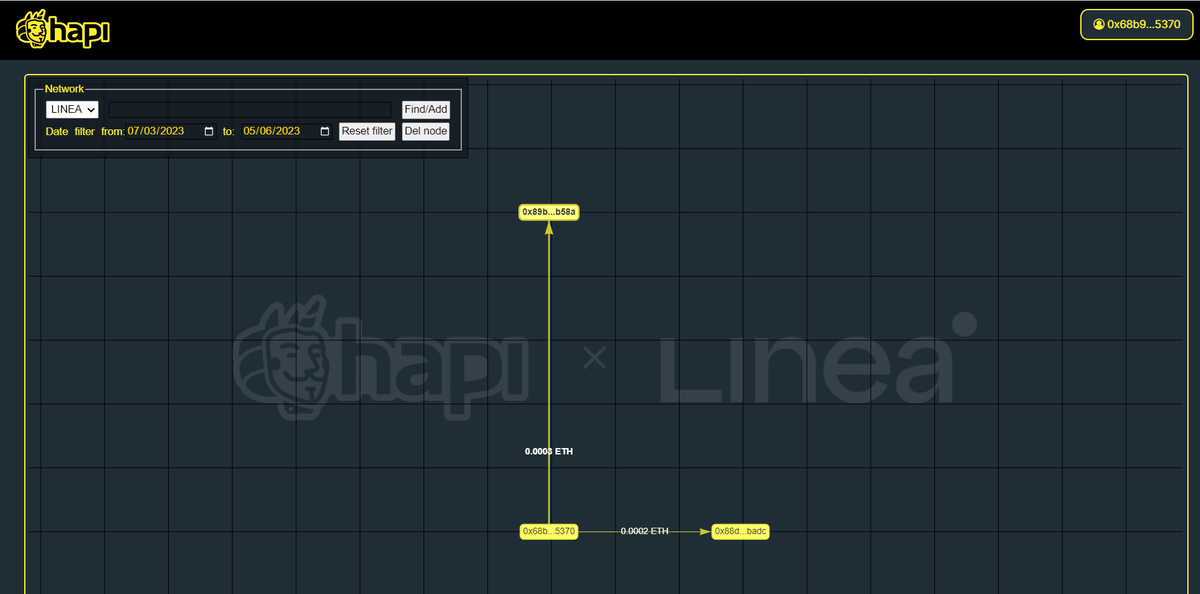This screenshot has height=594, width=1200.
Task: Select the 0x88d...badc node
Action: tap(740, 531)
